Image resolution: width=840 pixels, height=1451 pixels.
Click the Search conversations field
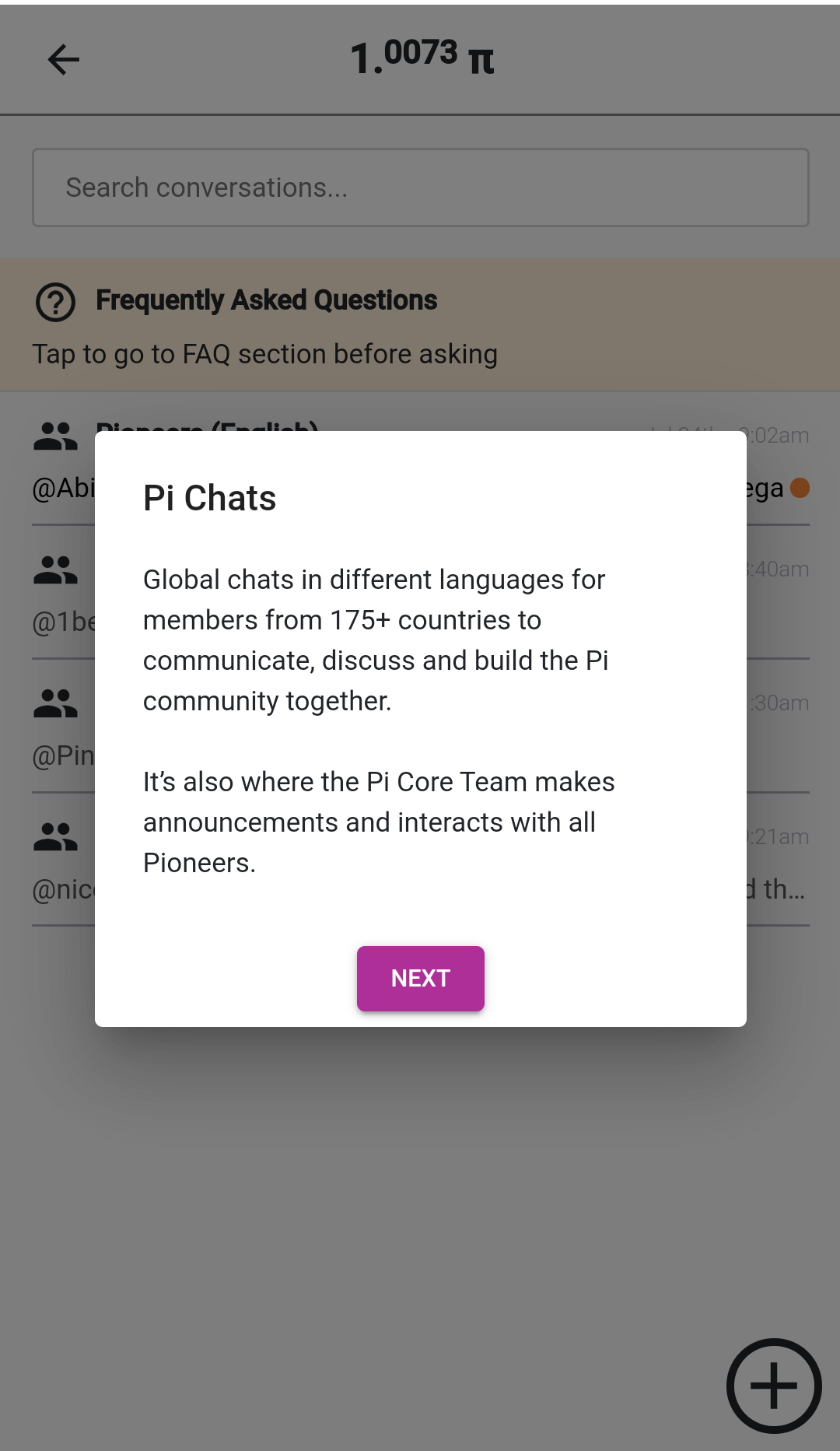point(420,188)
